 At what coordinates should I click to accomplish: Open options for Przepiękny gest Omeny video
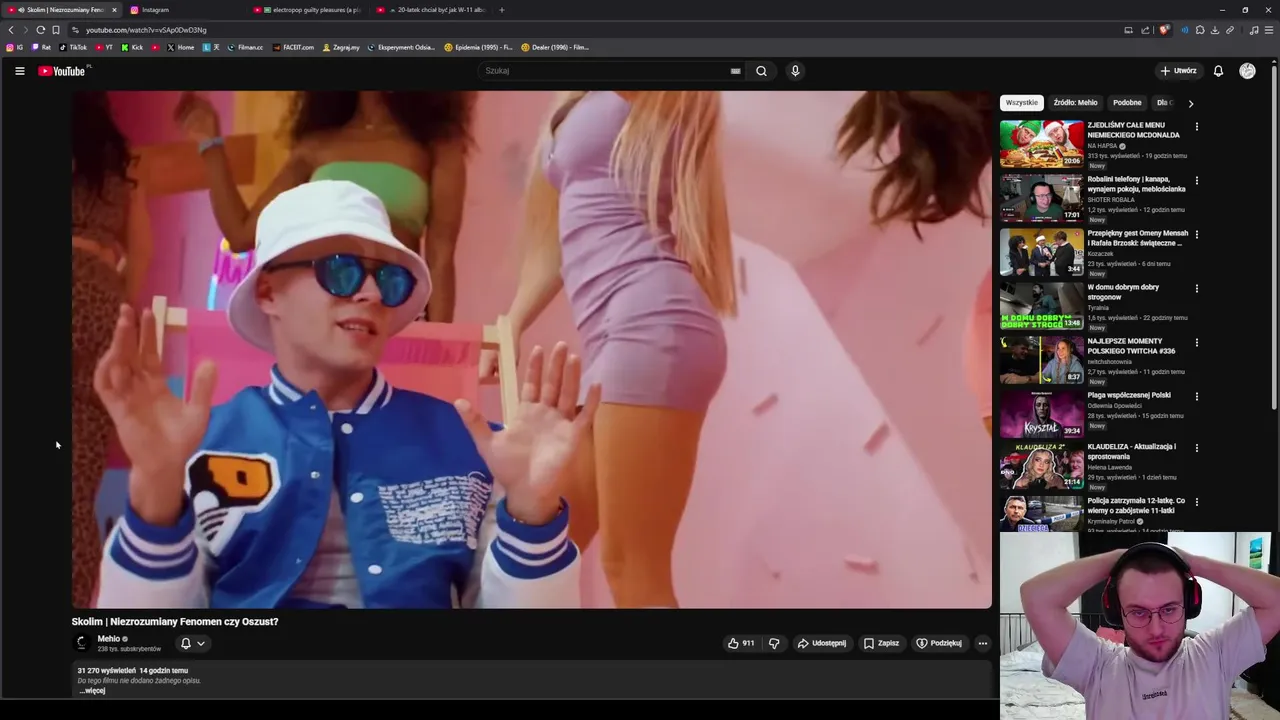point(1196,235)
